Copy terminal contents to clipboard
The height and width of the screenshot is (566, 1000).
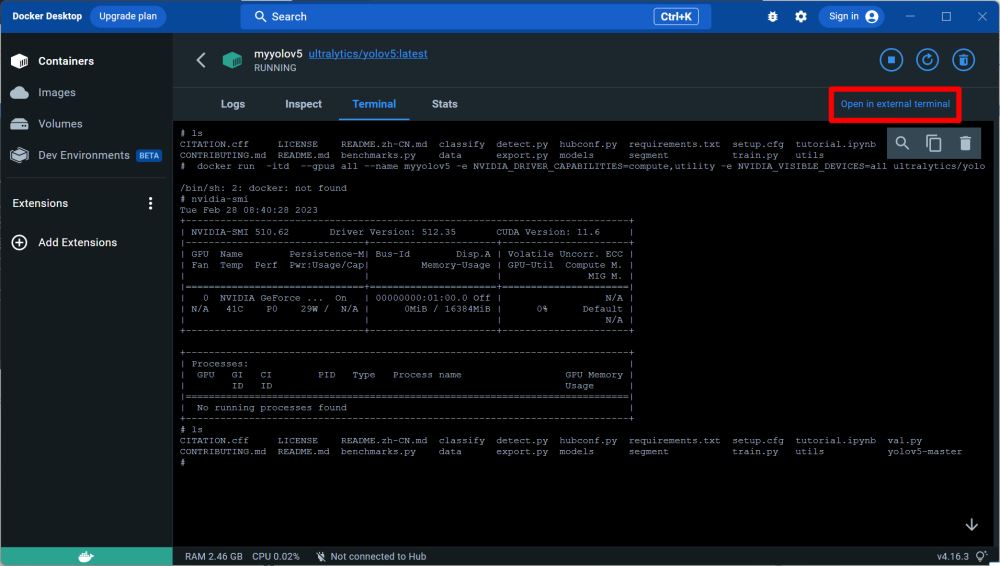pyautogui.click(x=934, y=143)
